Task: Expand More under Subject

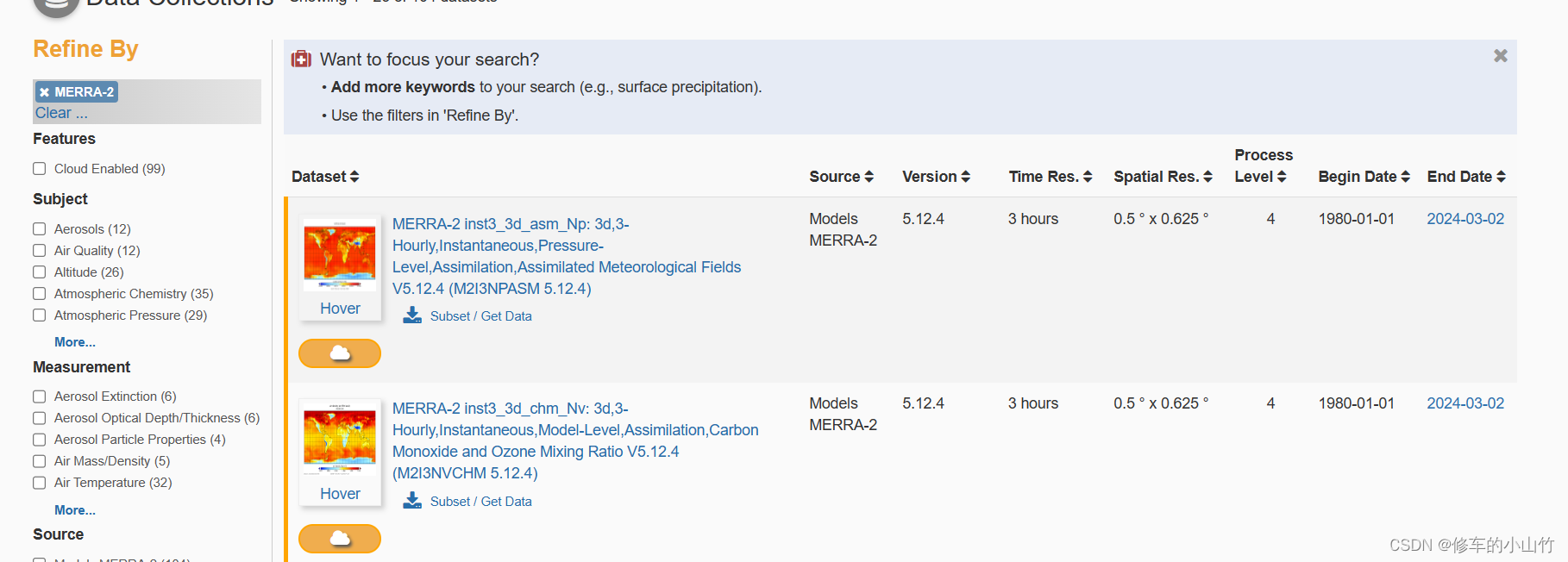Action: 75,342
